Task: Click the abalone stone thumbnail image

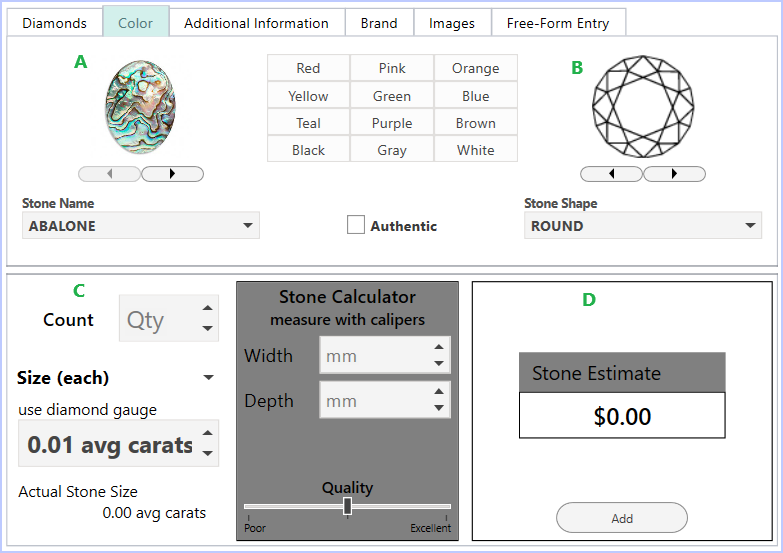Action: tap(140, 107)
